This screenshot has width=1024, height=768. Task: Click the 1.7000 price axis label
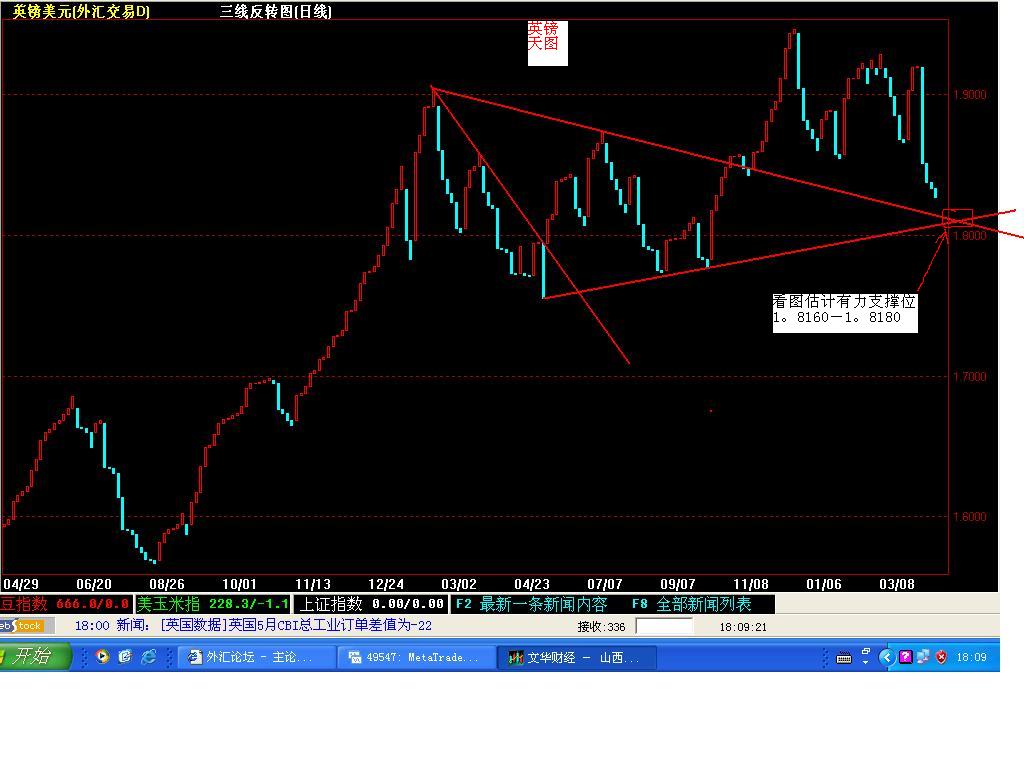(x=970, y=377)
